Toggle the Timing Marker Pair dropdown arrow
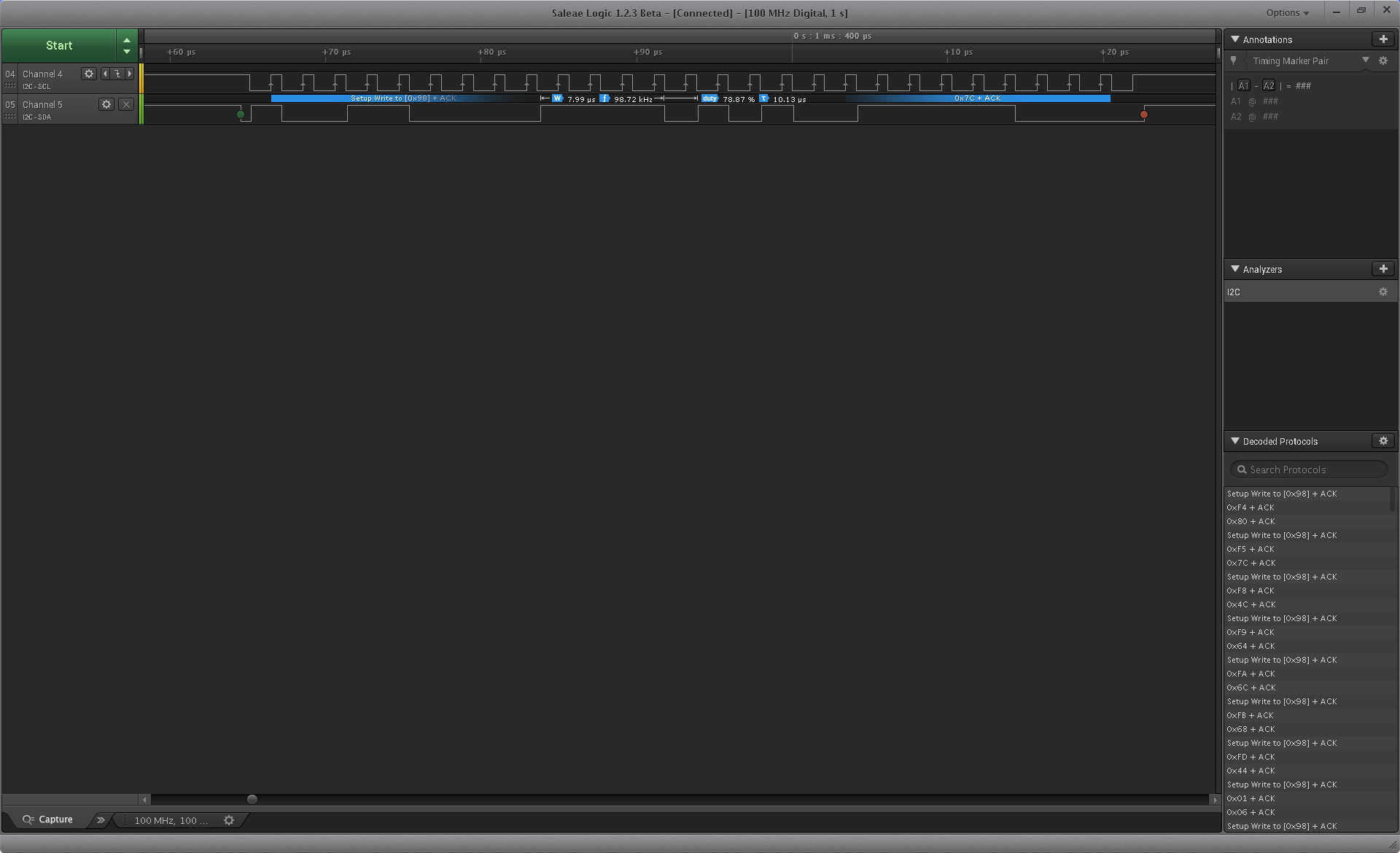1400x853 pixels. [1365, 60]
